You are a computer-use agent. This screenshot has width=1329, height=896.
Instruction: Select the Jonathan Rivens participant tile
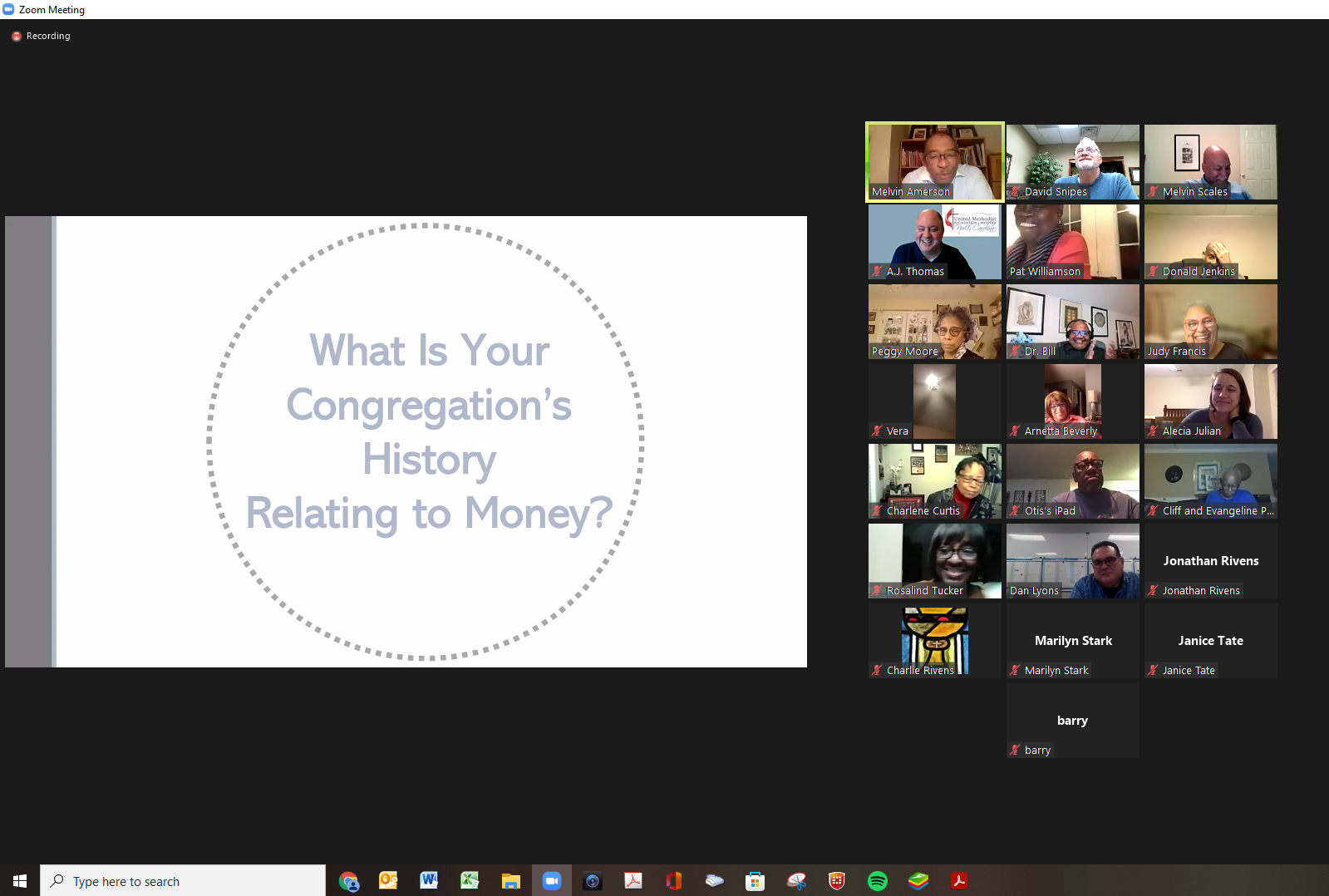(1210, 561)
